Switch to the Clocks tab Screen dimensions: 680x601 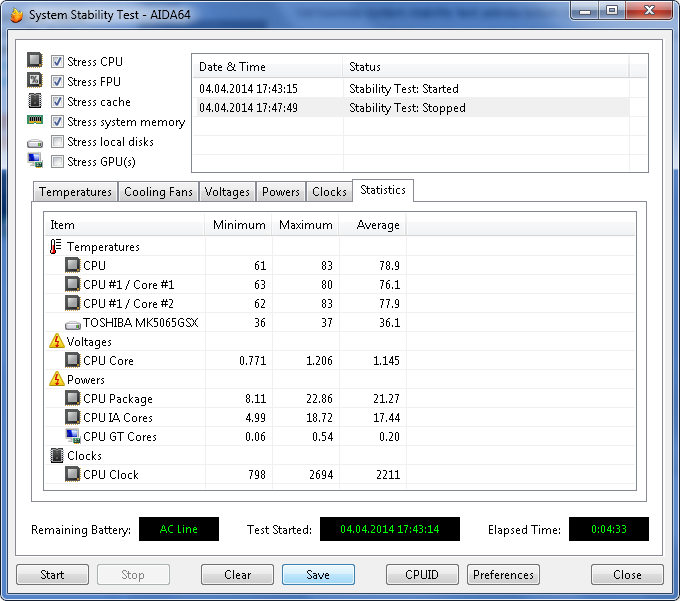(329, 192)
